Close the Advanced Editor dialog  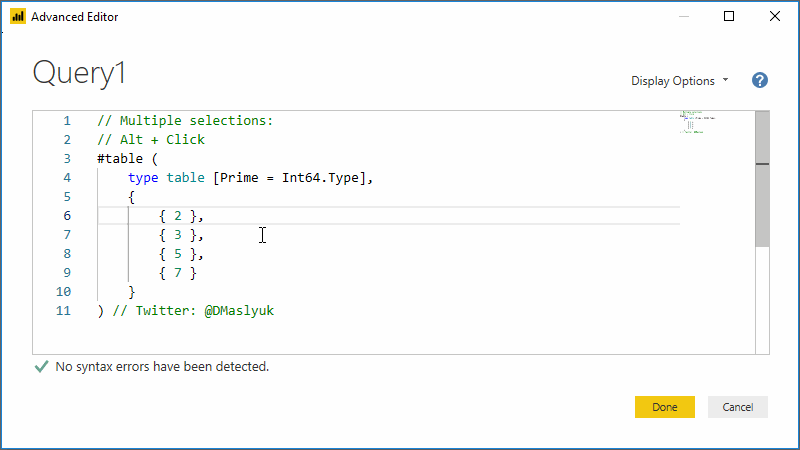[x=774, y=16]
